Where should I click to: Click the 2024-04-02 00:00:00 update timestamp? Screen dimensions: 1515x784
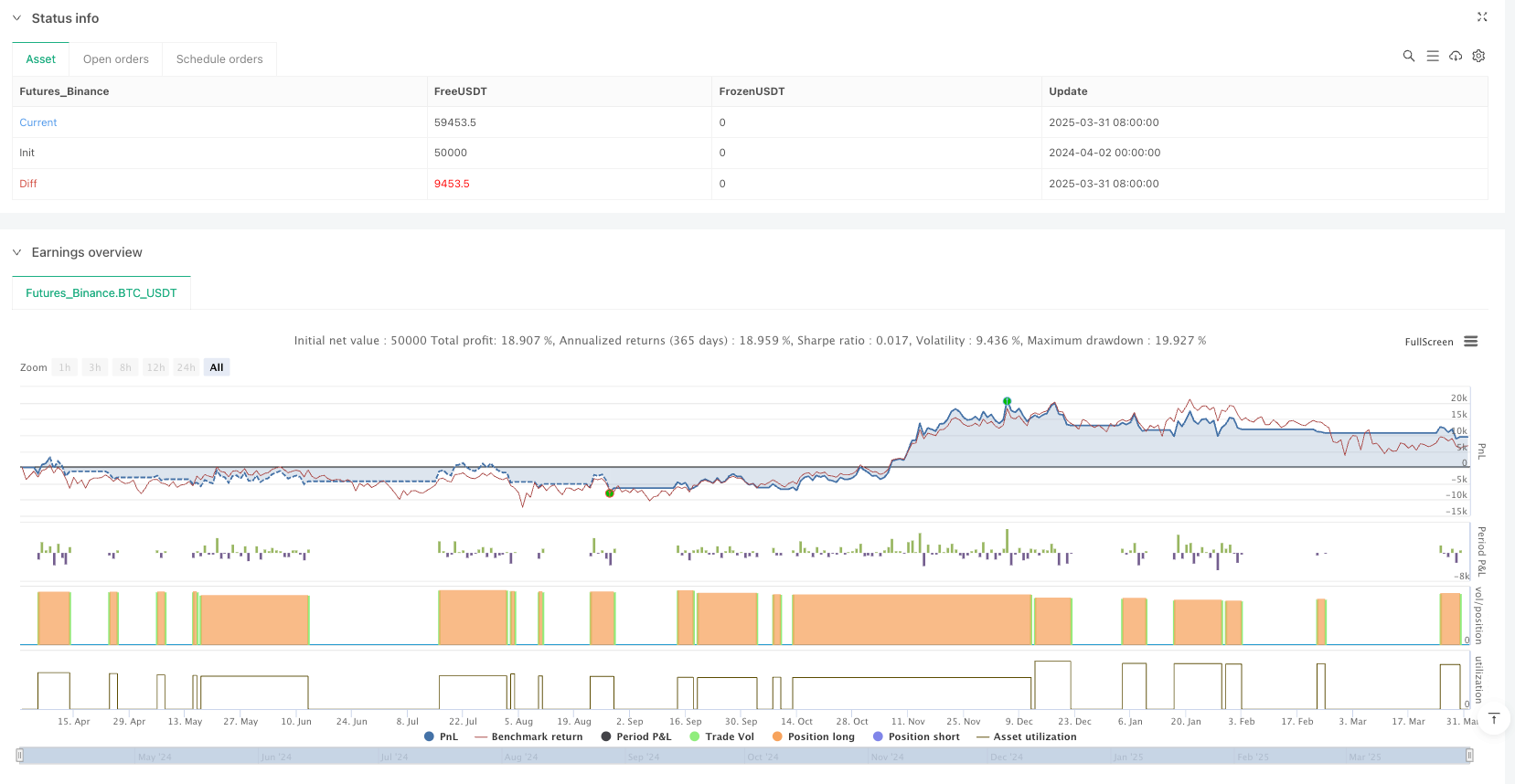[x=1104, y=153]
